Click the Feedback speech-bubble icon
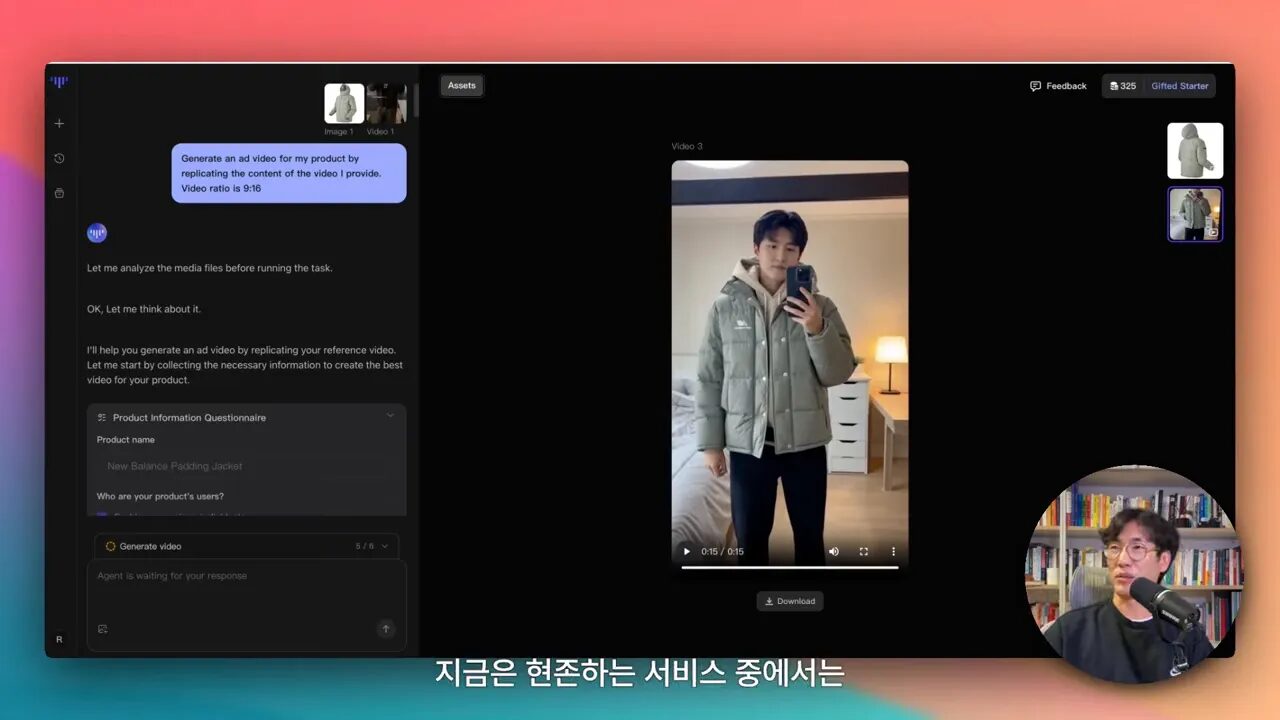This screenshot has width=1280, height=720. click(x=1035, y=86)
